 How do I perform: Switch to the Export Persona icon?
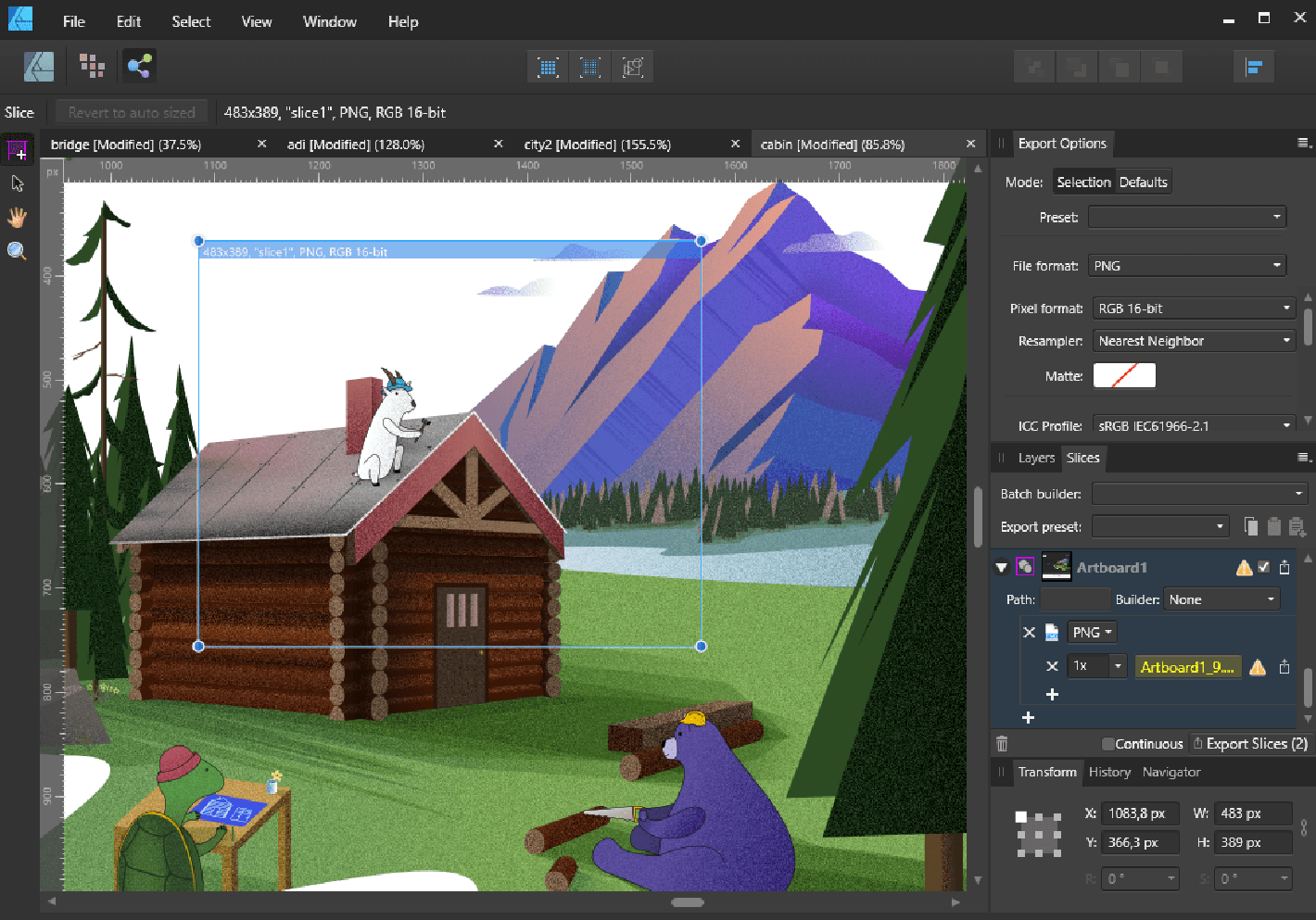(x=139, y=66)
